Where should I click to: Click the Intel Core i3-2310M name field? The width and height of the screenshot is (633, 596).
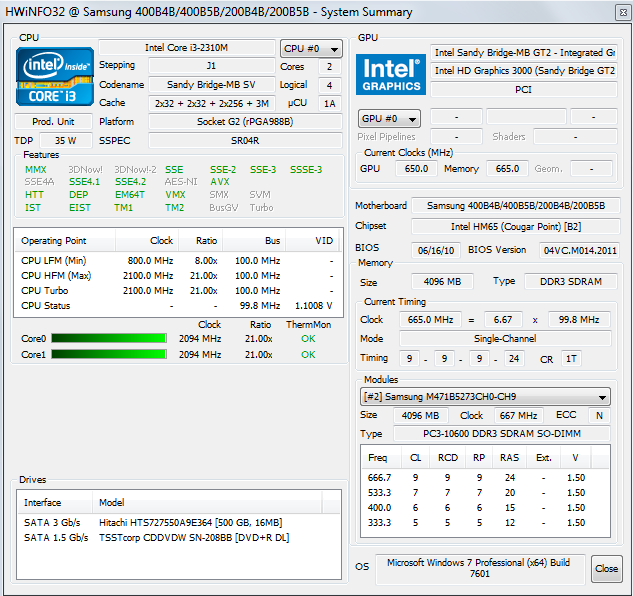pos(187,48)
